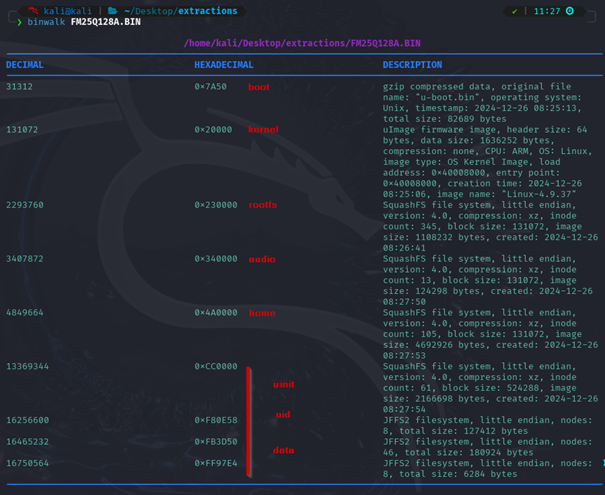This screenshot has width=605, height=495.
Task: Click the decimal offset 13369344
Action: (28, 367)
